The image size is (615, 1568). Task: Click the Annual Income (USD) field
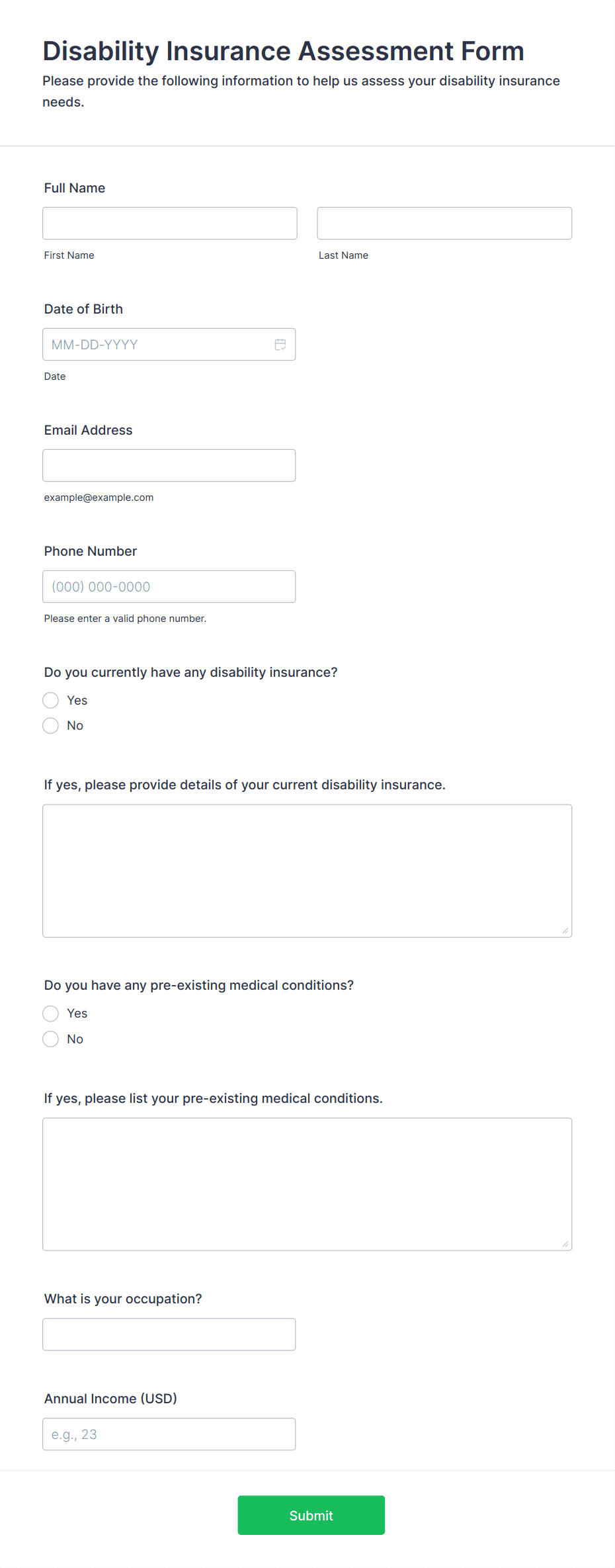169,1434
